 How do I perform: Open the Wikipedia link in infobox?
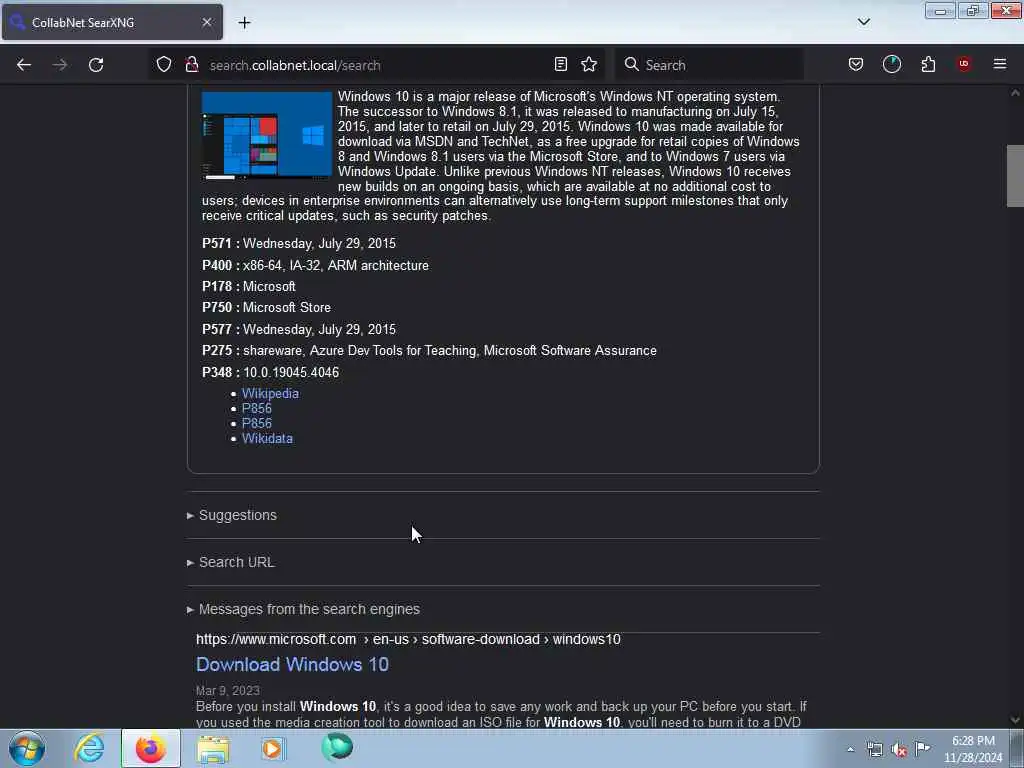tap(270, 393)
